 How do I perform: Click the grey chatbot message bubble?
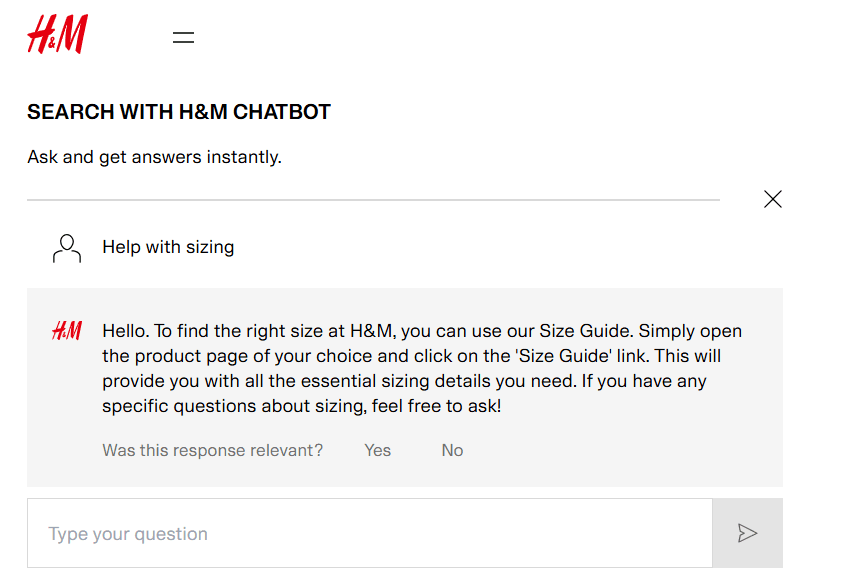coord(400,388)
